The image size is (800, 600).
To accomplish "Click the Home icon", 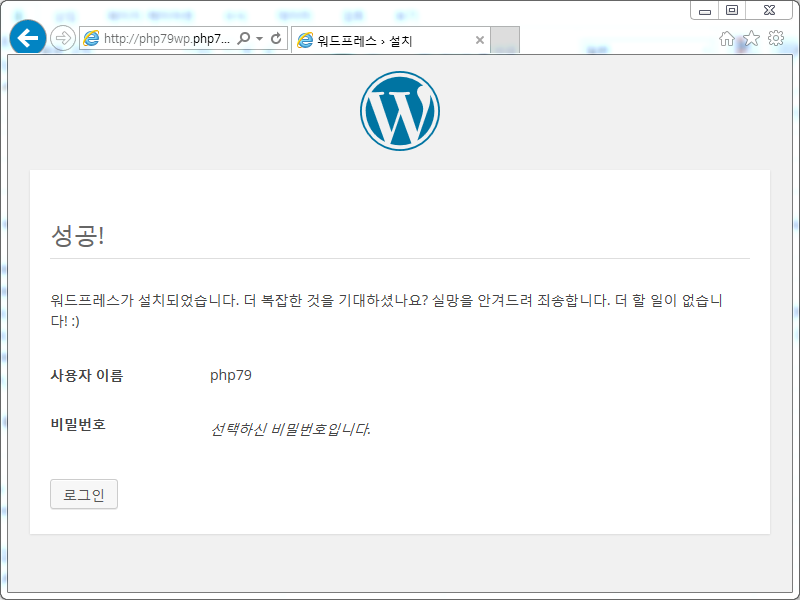I will coord(727,38).
